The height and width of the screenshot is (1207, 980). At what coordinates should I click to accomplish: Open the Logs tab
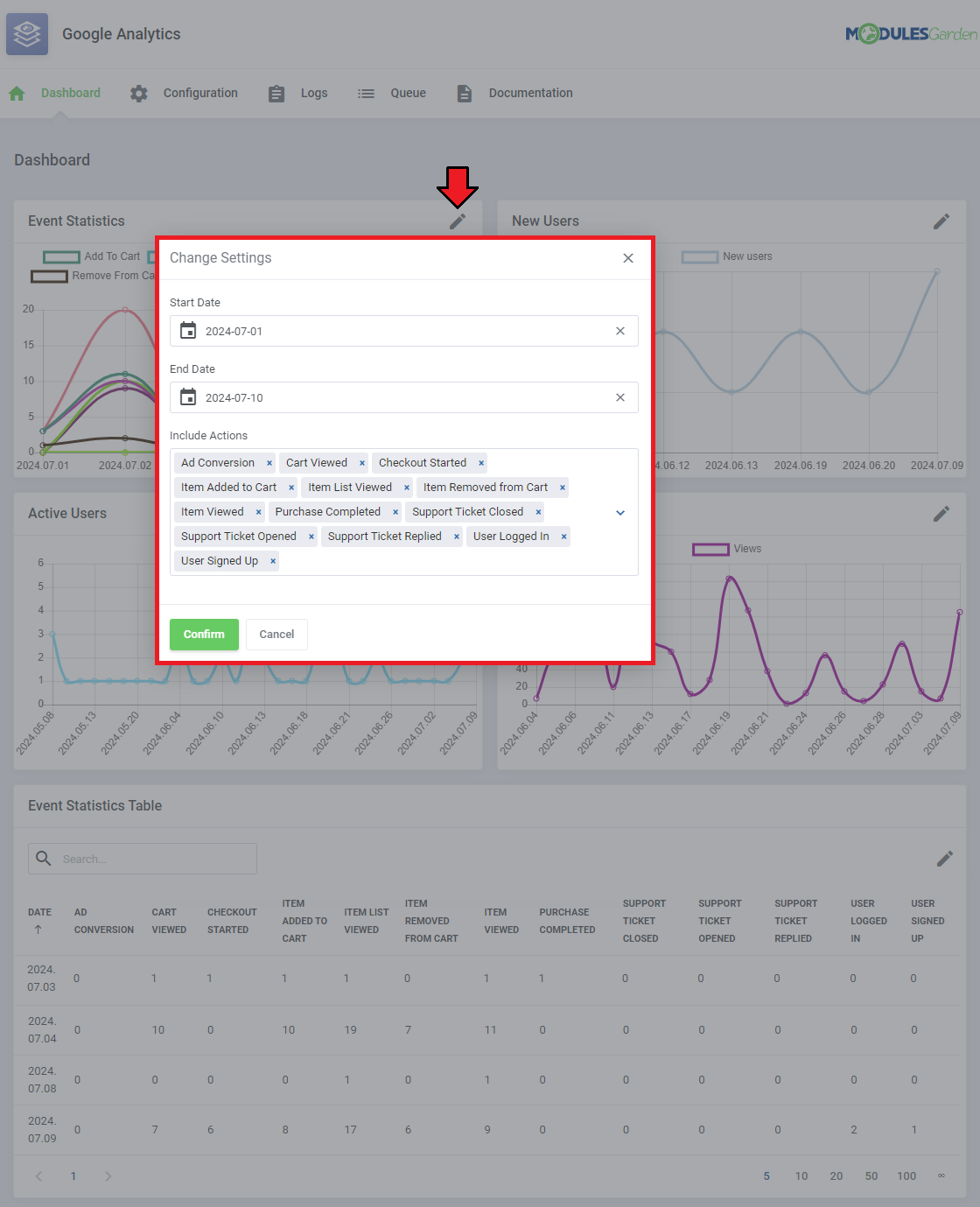314,94
